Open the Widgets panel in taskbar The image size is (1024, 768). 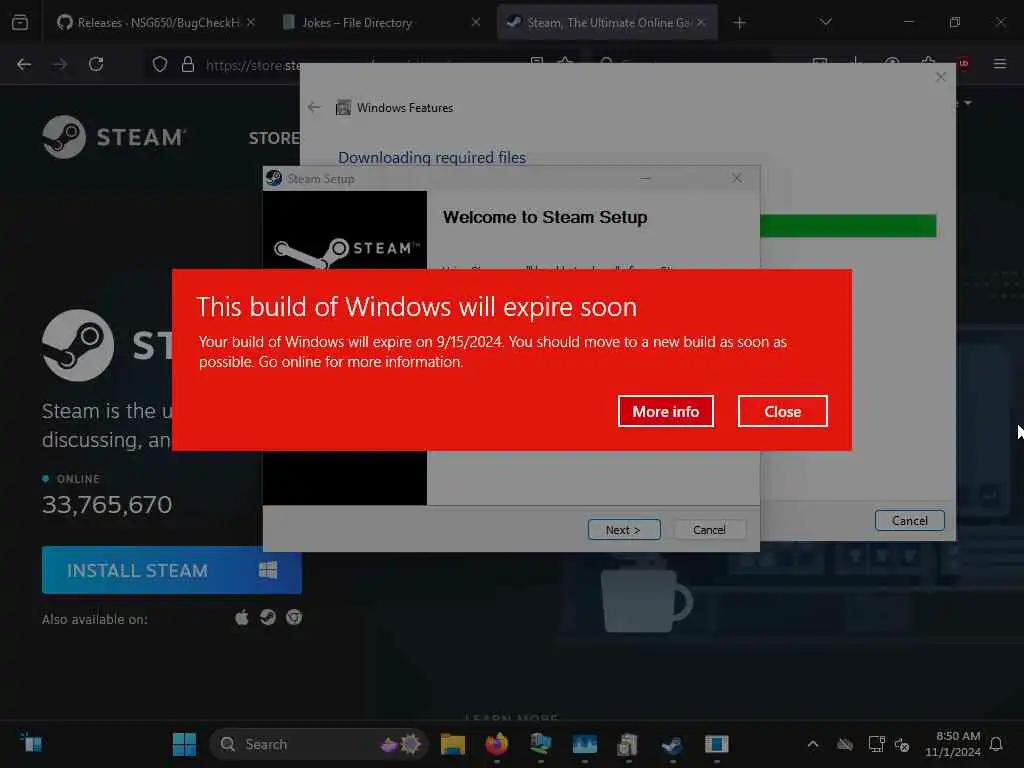click(x=31, y=743)
